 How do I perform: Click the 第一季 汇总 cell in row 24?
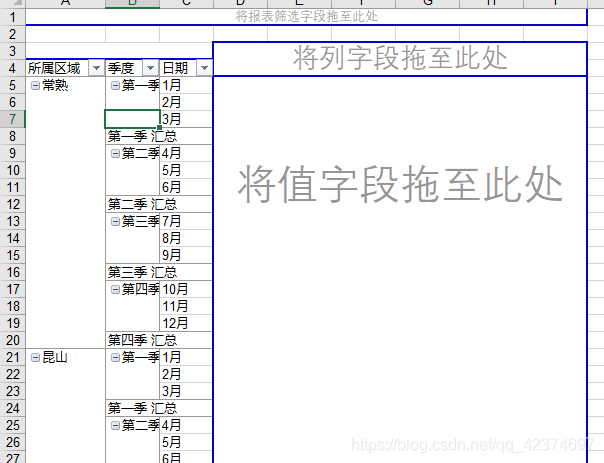tap(159, 408)
